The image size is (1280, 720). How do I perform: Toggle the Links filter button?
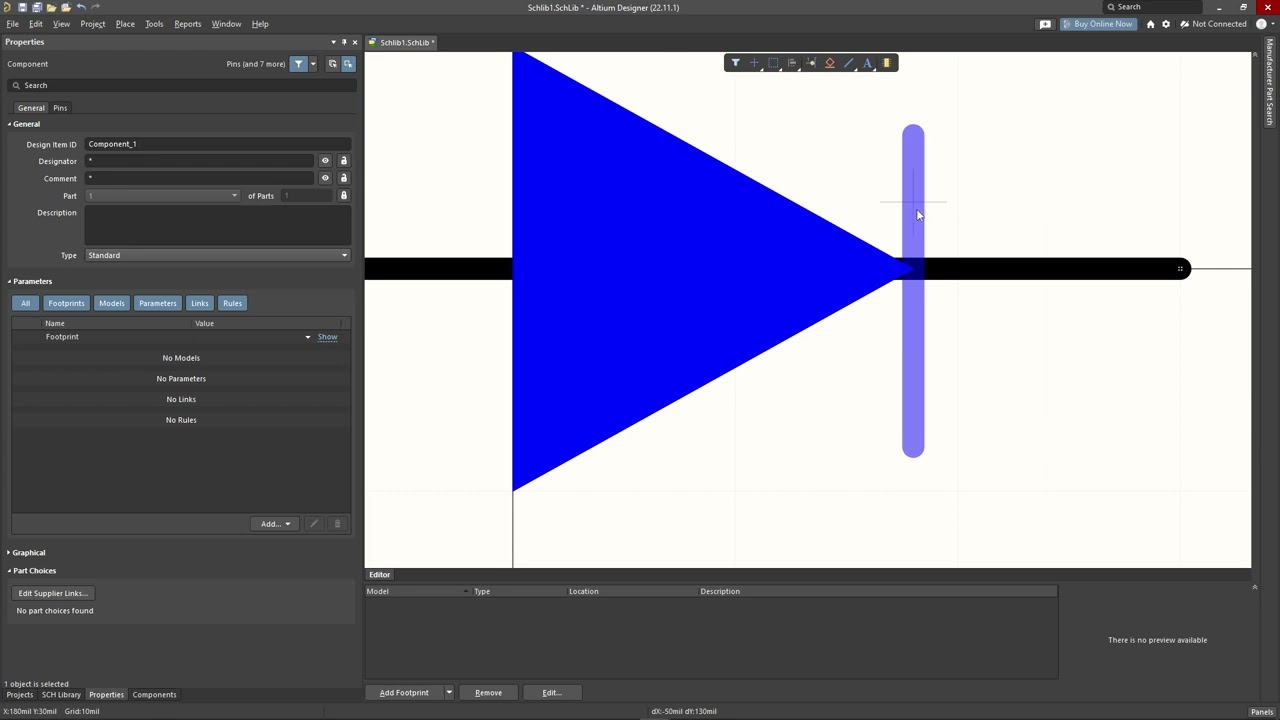pos(200,303)
